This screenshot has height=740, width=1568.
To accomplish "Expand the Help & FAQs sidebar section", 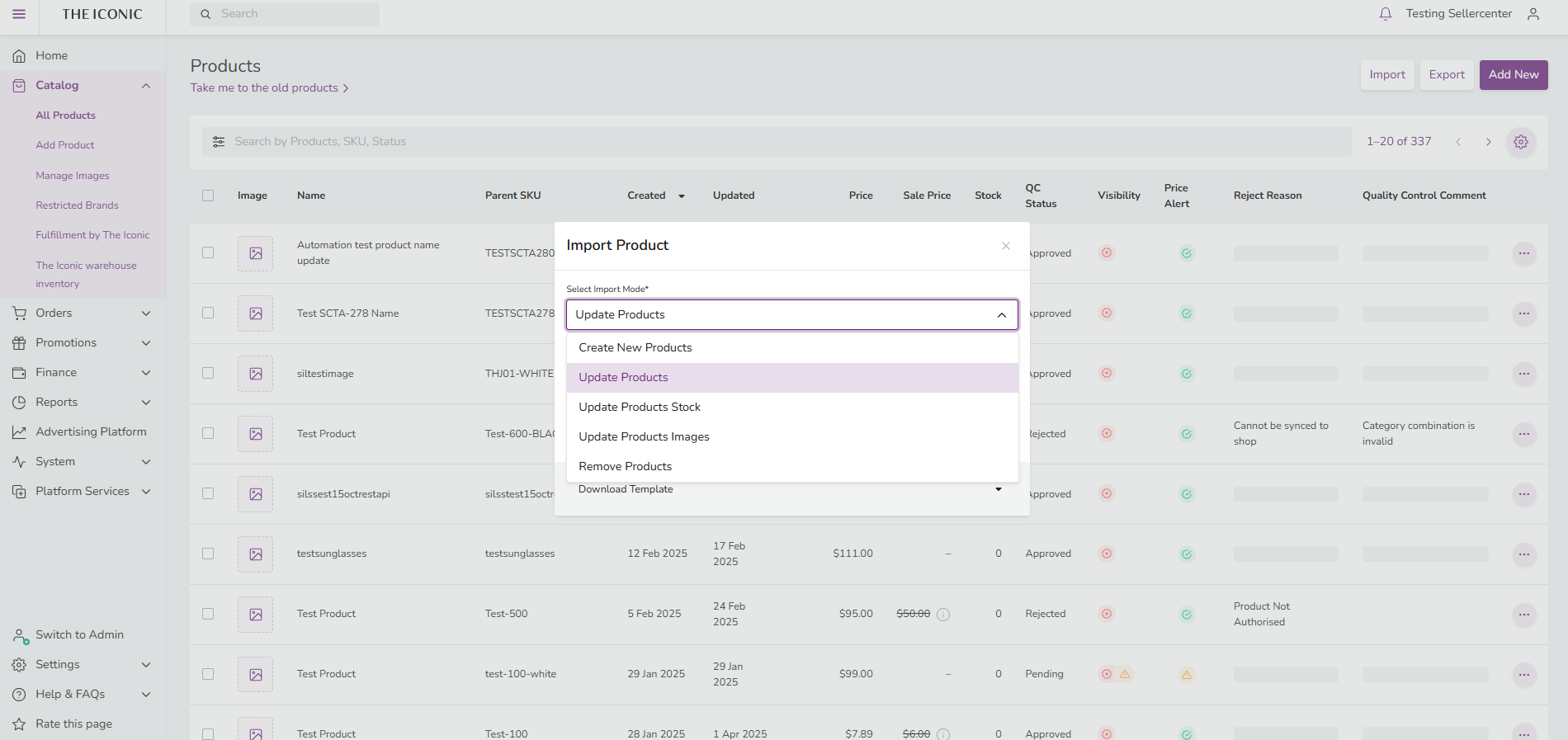I will (x=146, y=695).
